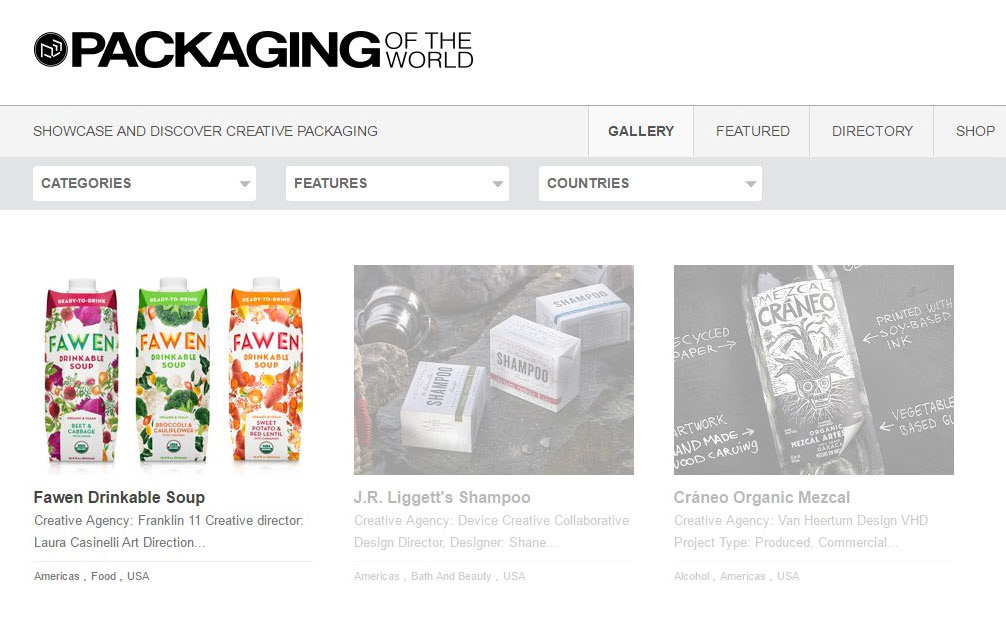Click the PACKAGING wordmark in header
1006x631 pixels.
(x=226, y=49)
